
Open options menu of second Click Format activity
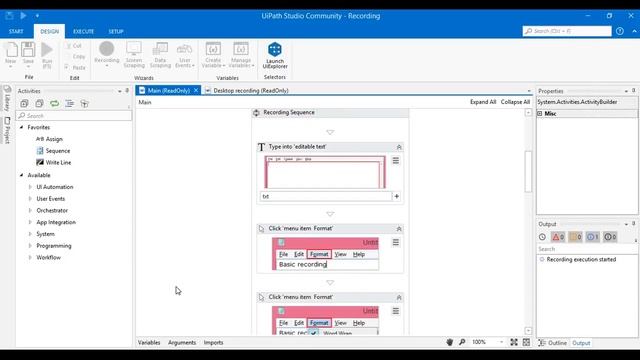[x=396, y=311]
